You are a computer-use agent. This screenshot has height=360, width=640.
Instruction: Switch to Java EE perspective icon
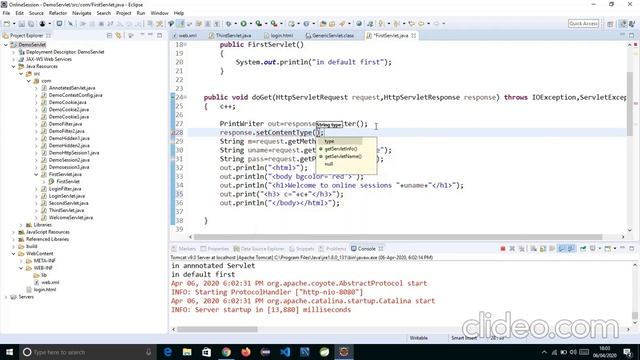pos(623,24)
